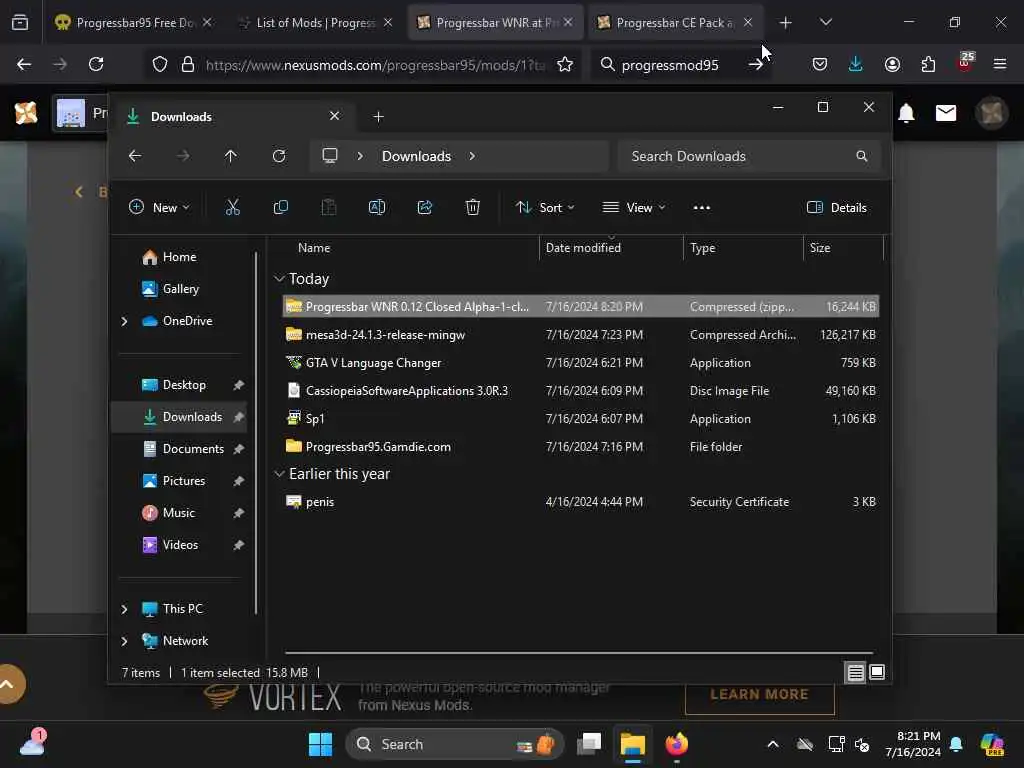Sort by the Name column header
This screenshot has height=768, width=1024.
(410, 248)
